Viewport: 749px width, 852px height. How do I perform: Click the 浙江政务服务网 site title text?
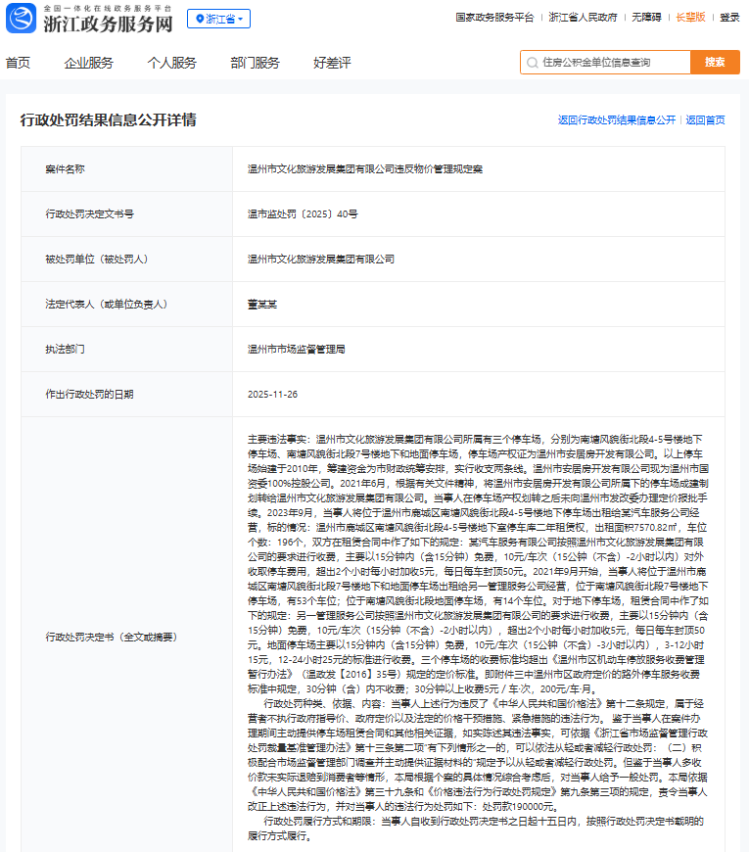(108, 22)
